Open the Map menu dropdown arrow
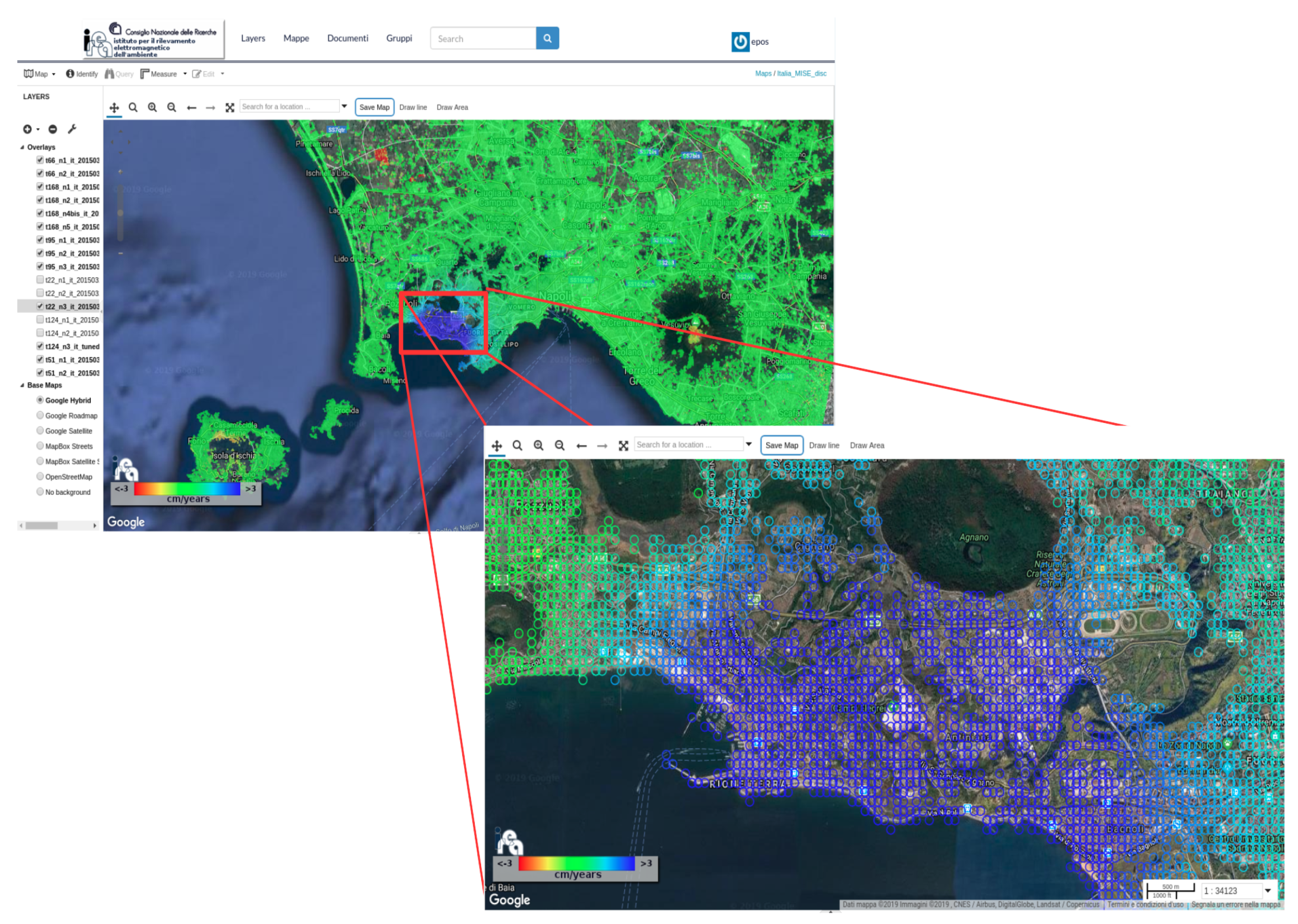This screenshot has height=924, width=1298. click(53, 73)
